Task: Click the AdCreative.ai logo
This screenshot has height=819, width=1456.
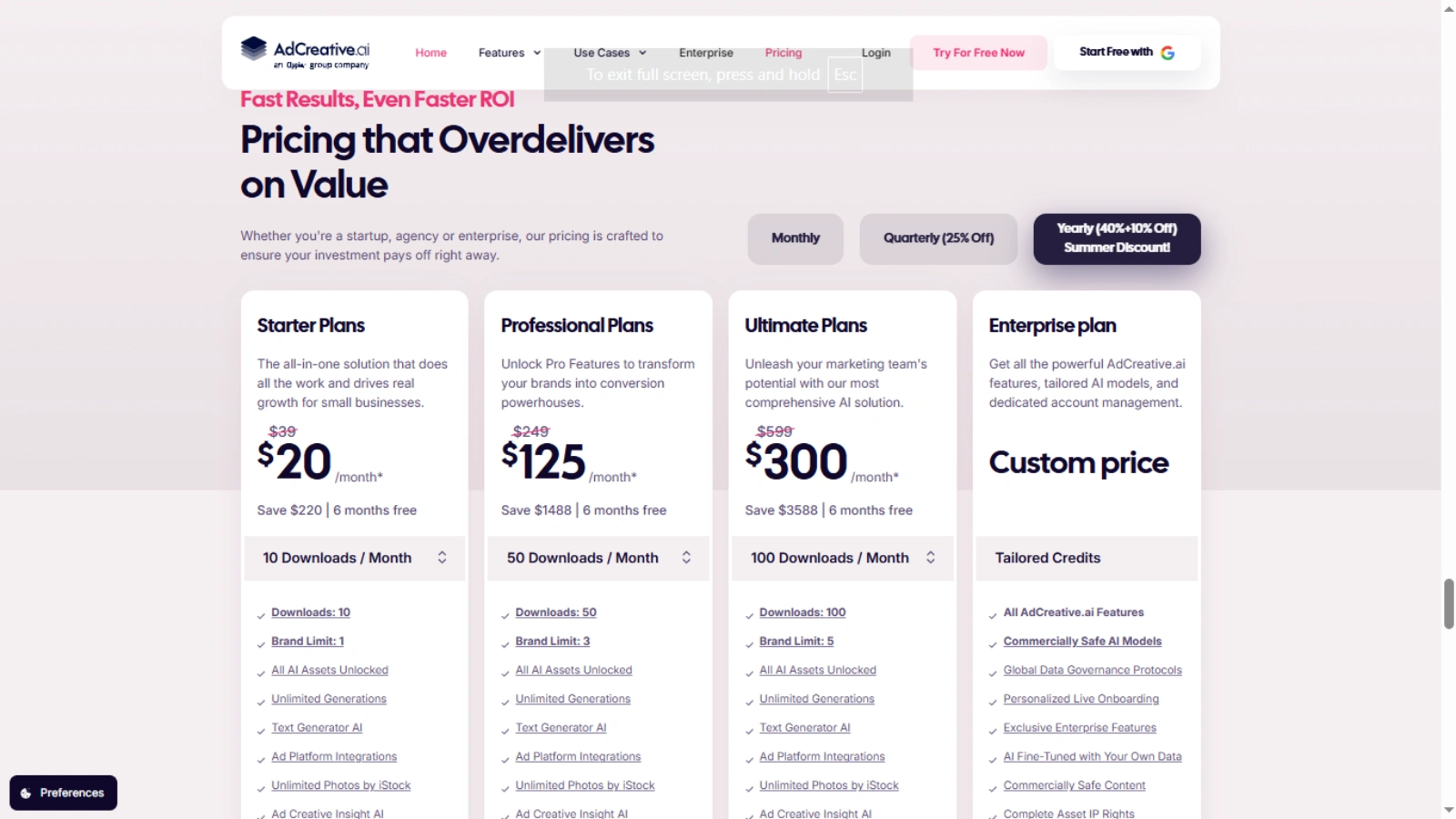Action: point(305,53)
